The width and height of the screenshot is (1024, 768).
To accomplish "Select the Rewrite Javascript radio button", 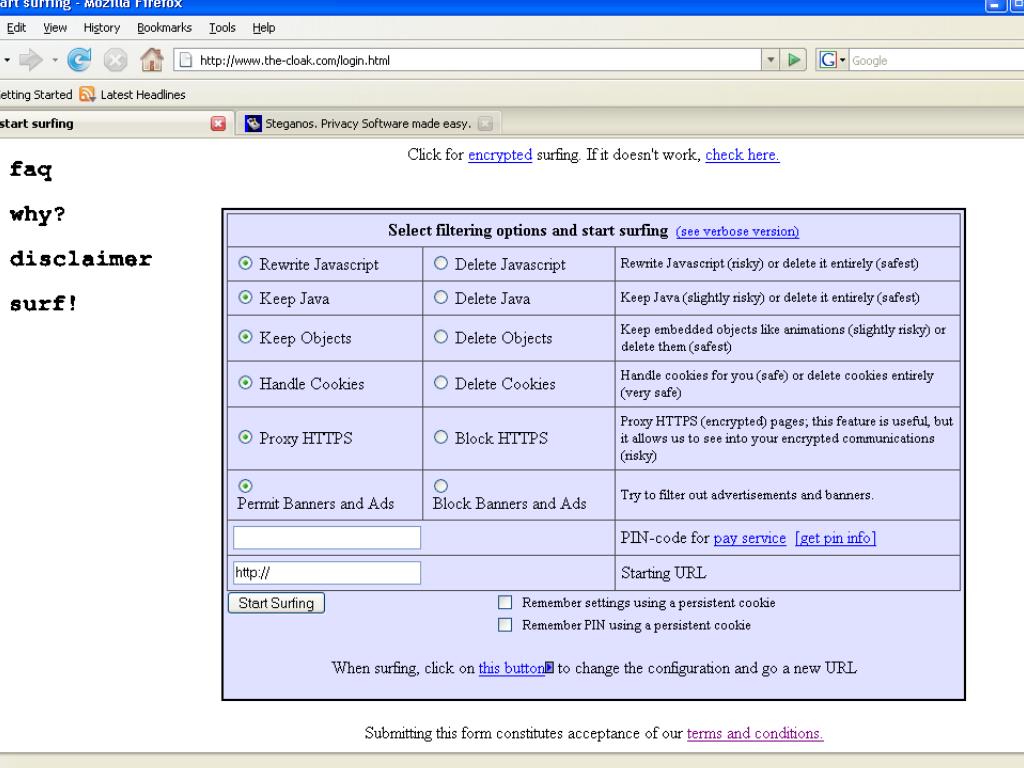I will 246,263.
